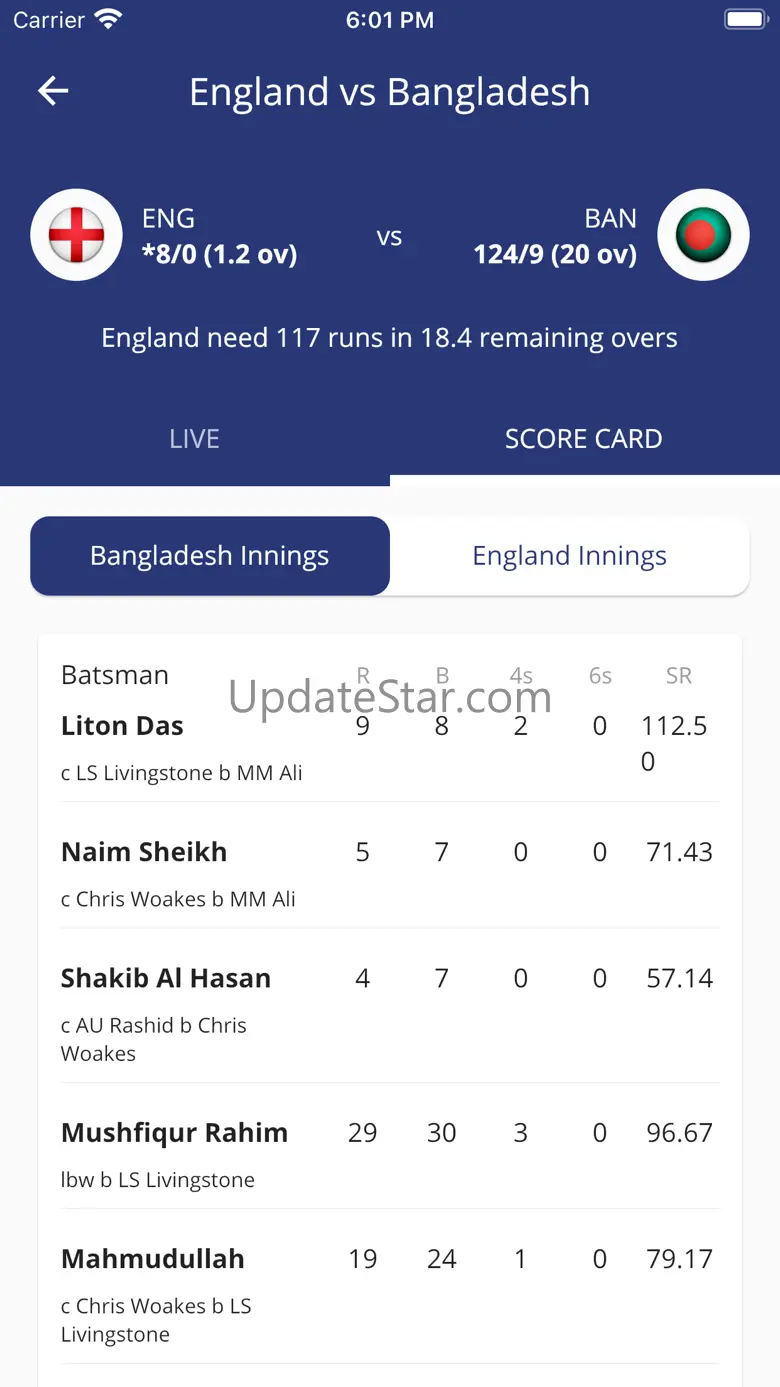Select Bangladesh Innings segment
Screen dimensions: 780x1387
(x=210, y=556)
